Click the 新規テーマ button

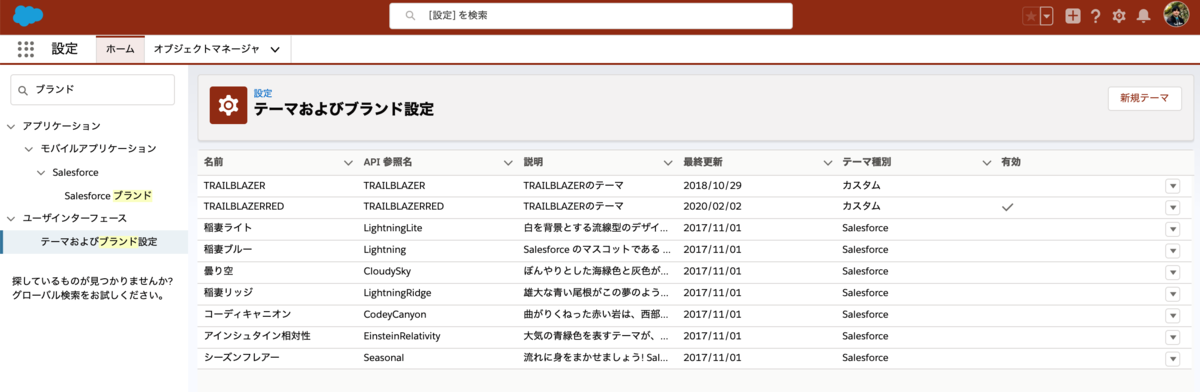pyautogui.click(x=1144, y=98)
